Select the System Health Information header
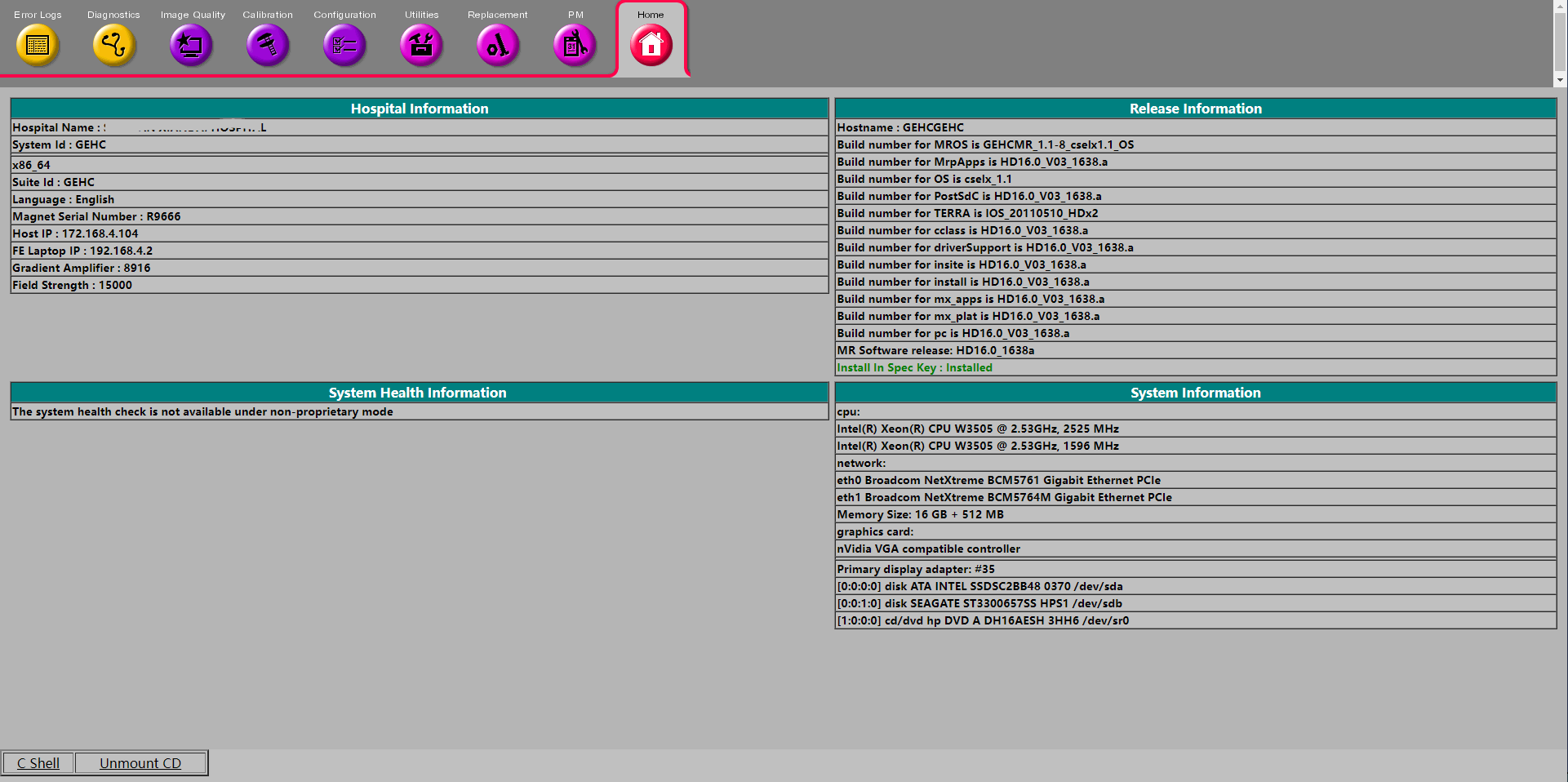This screenshot has width=1568, height=782. pos(418,393)
